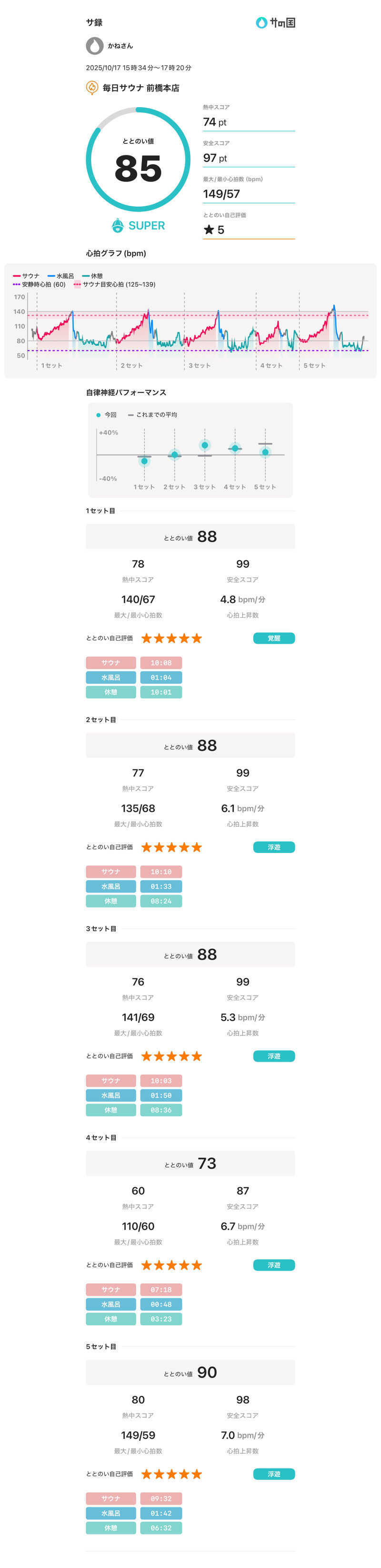Open the 毎日サウナ 前橋本店 facility link
This screenshot has height=1568, width=381.
[x=140, y=88]
